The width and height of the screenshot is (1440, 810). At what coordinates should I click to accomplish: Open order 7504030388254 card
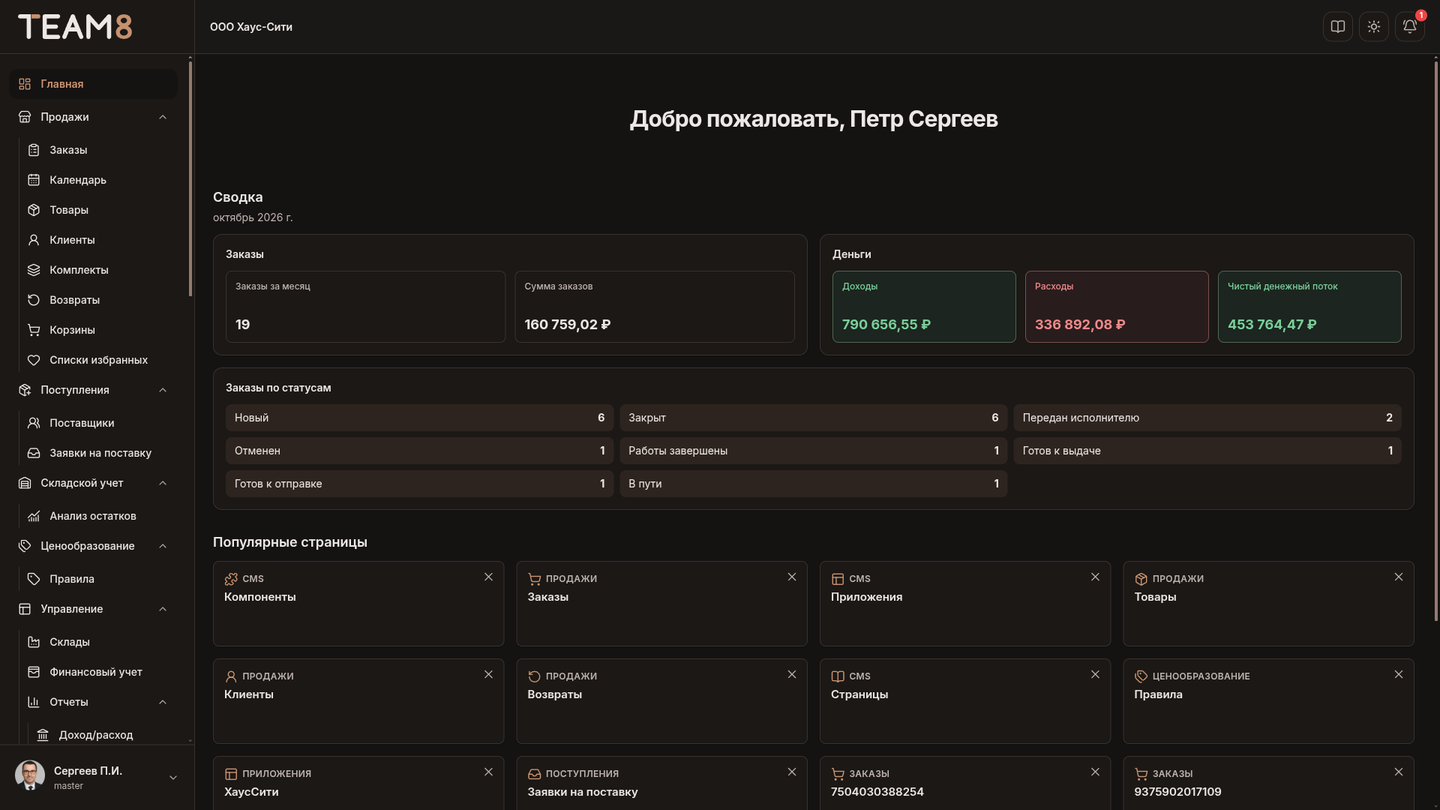click(x=965, y=783)
